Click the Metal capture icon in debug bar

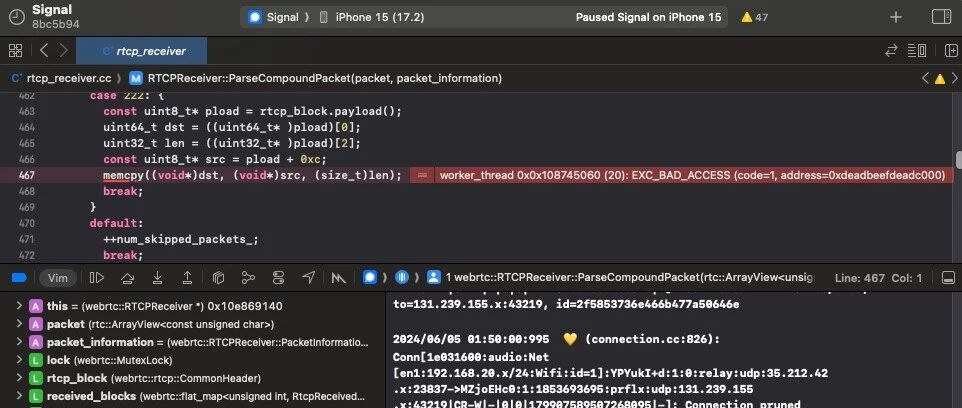tap(338, 278)
